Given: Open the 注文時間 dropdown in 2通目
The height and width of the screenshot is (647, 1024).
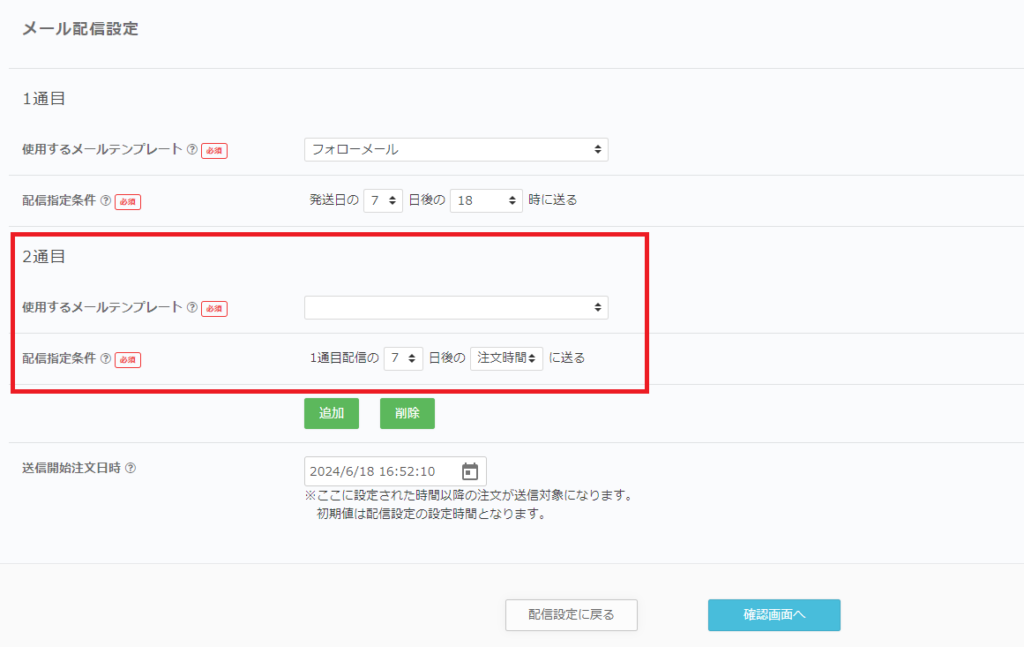Looking at the screenshot, I should 506,358.
